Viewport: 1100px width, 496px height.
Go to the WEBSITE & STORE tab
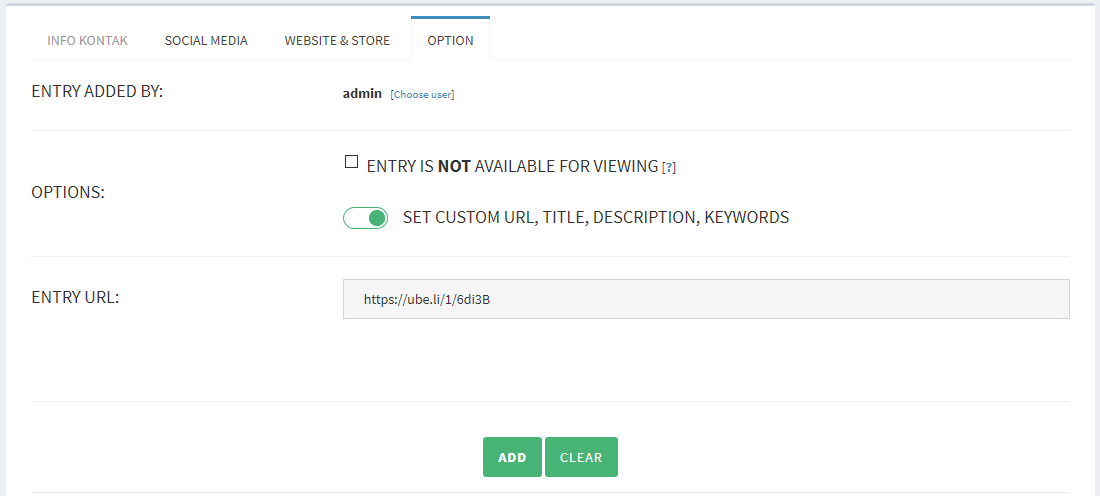337,41
